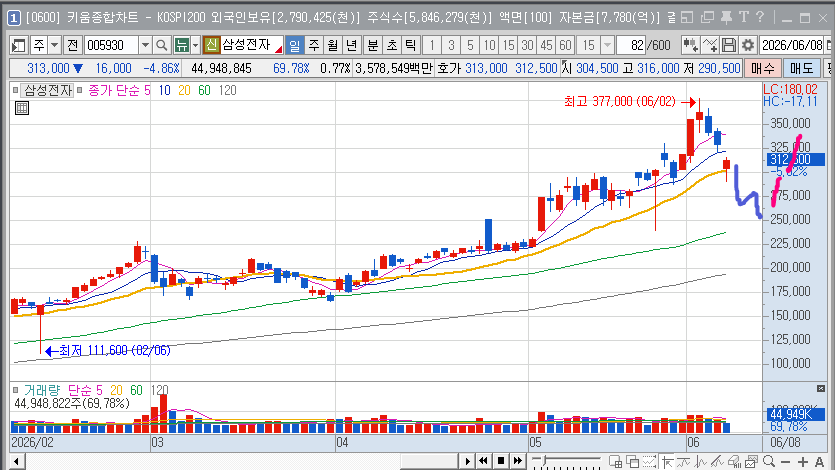The image size is (835, 470).
Task: Select the 1 interval button
Action: click(x=432, y=45)
